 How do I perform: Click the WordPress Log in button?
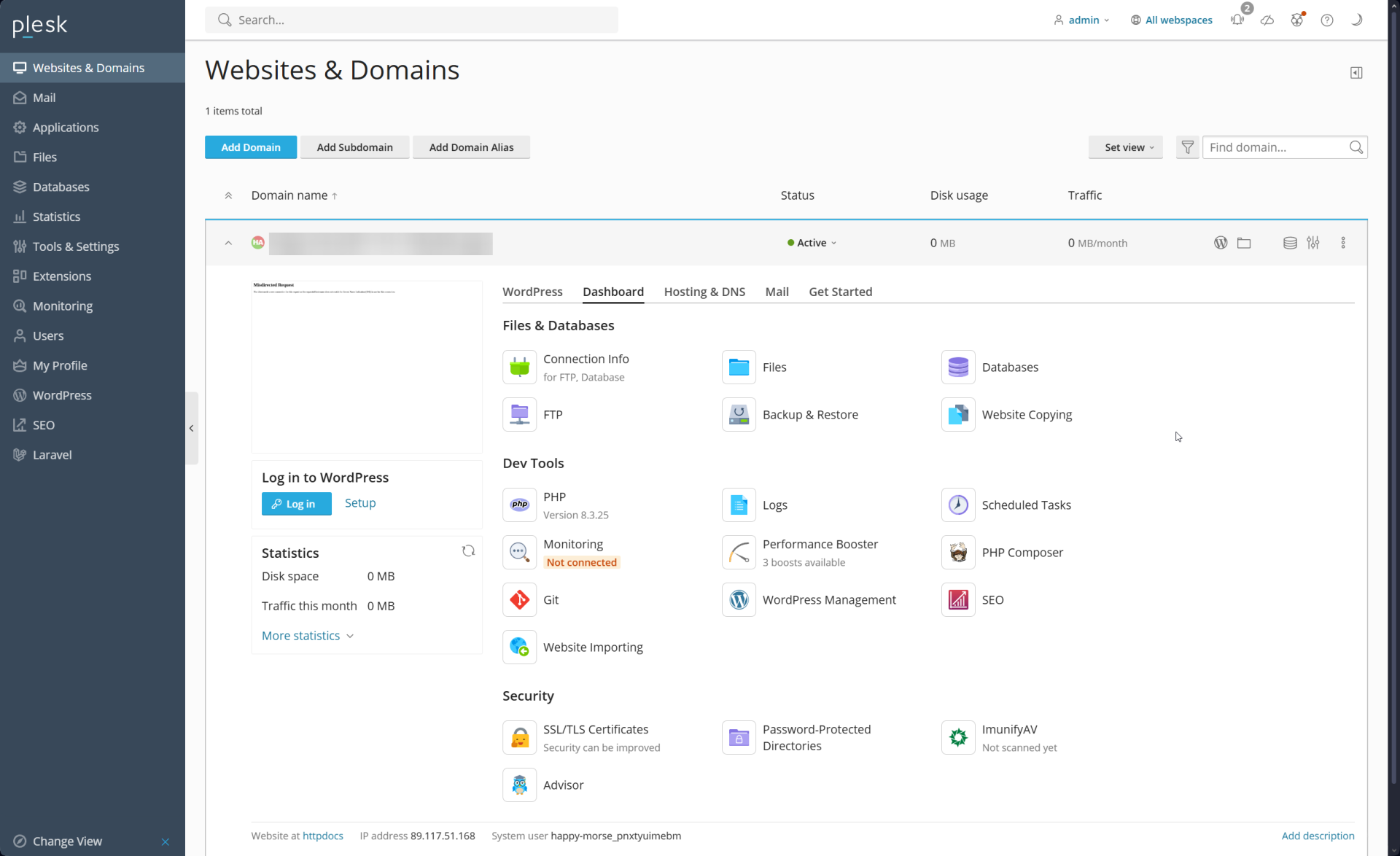tap(296, 504)
